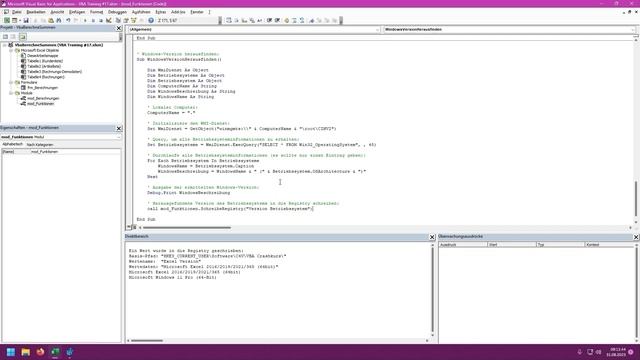Click the Uncomment Block icon
The image size is (640, 360).
coord(302,20)
